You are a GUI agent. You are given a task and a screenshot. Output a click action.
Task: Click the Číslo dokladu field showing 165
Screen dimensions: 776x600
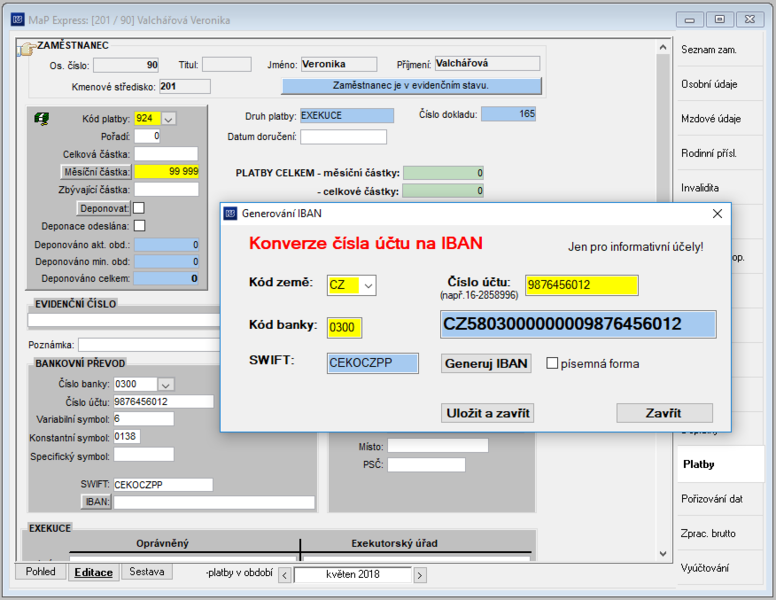(x=508, y=114)
